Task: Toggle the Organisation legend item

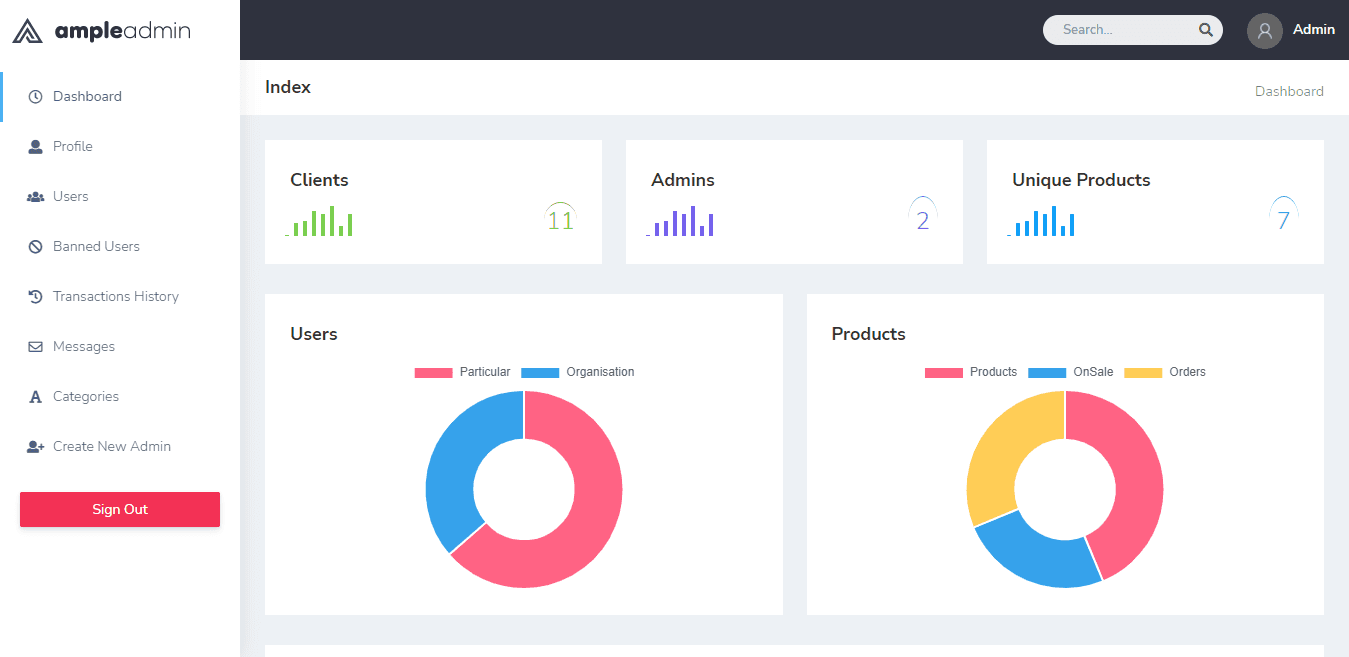Action: point(578,372)
